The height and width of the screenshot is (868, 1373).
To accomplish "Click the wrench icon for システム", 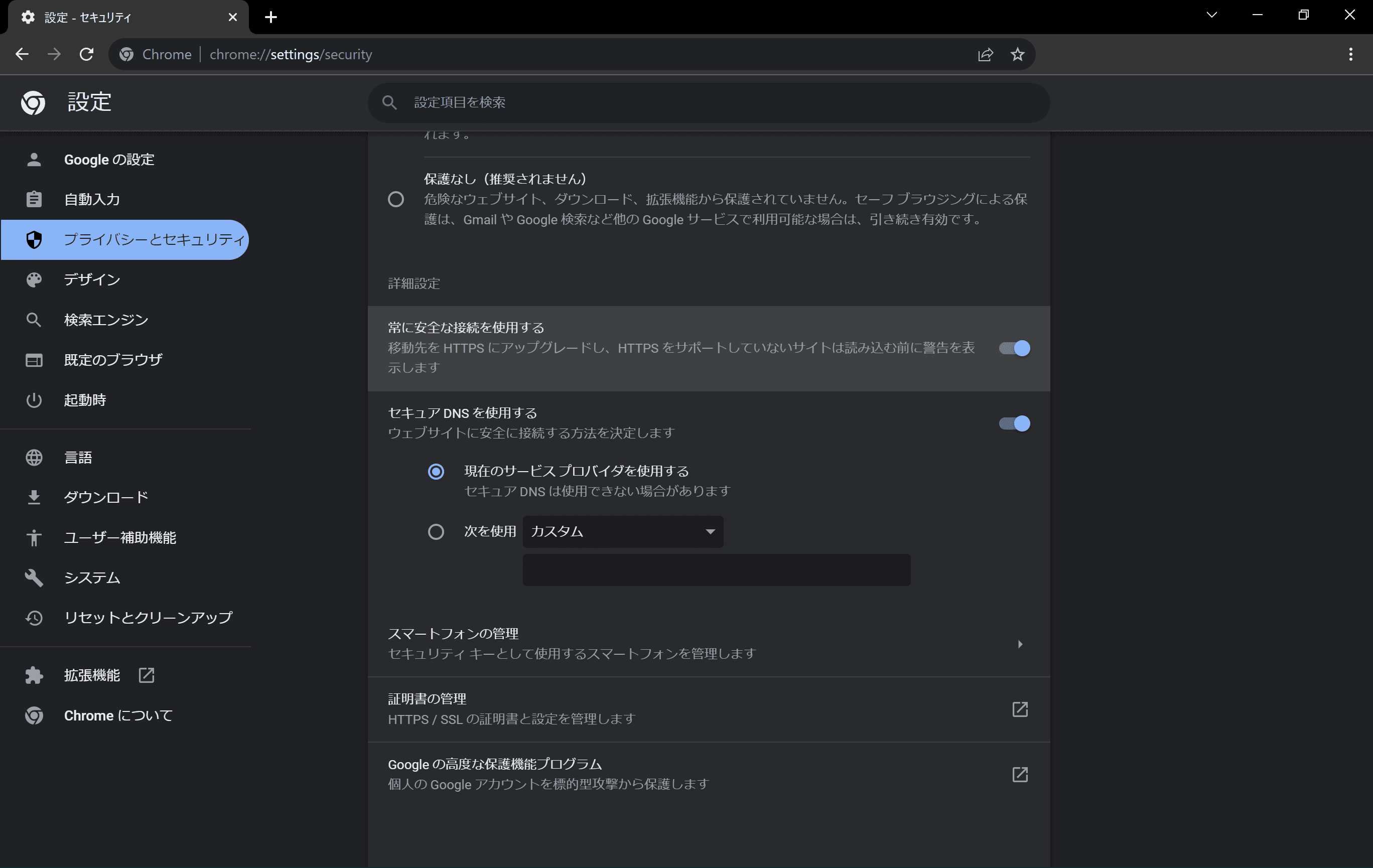I will 34,578.
